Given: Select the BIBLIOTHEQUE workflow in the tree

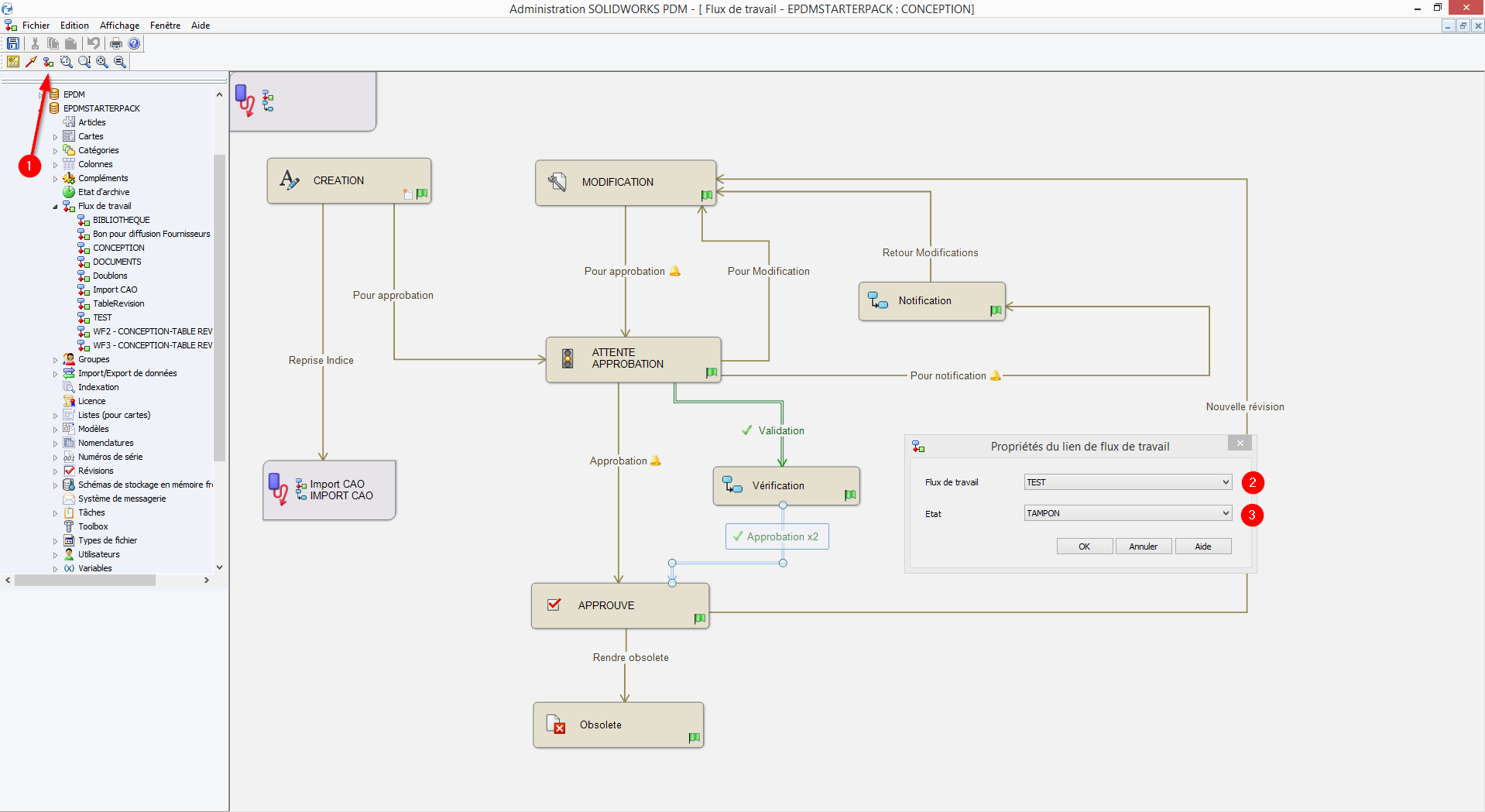Looking at the screenshot, I should pos(122,220).
